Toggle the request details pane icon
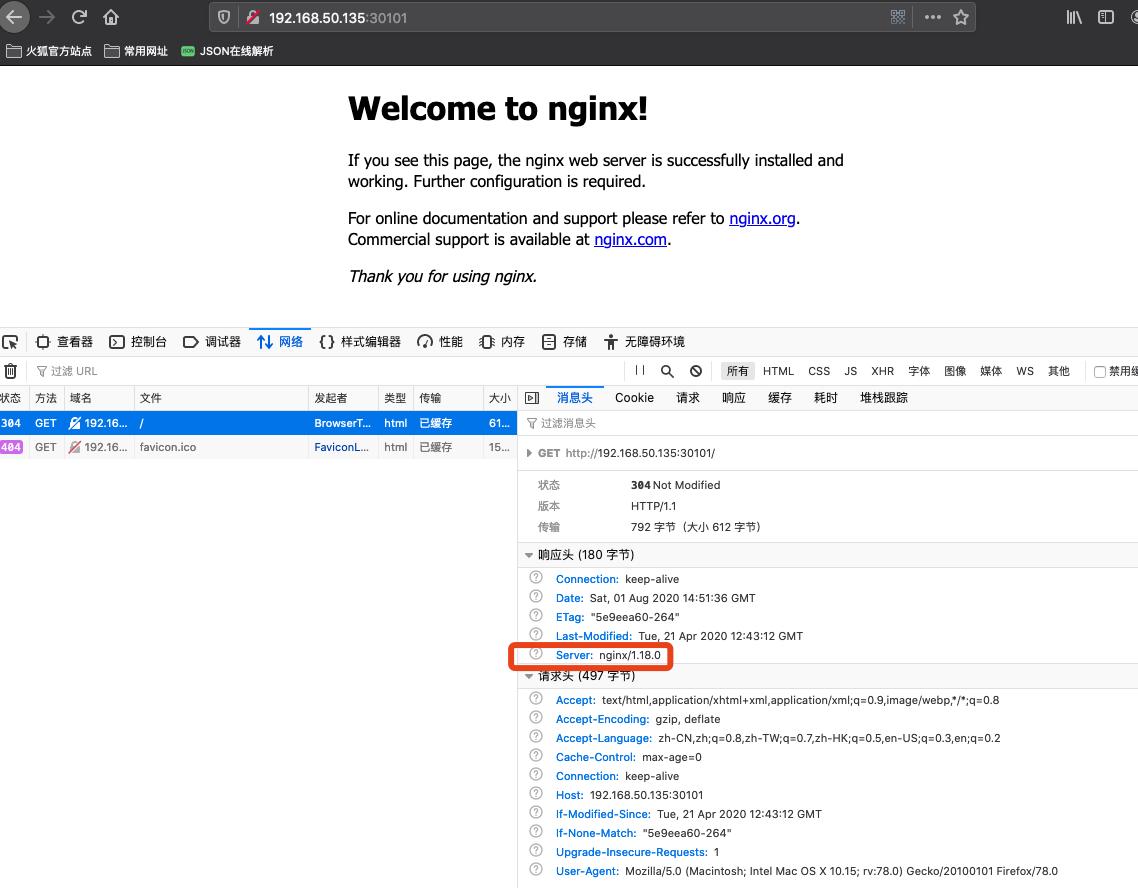 click(532, 398)
